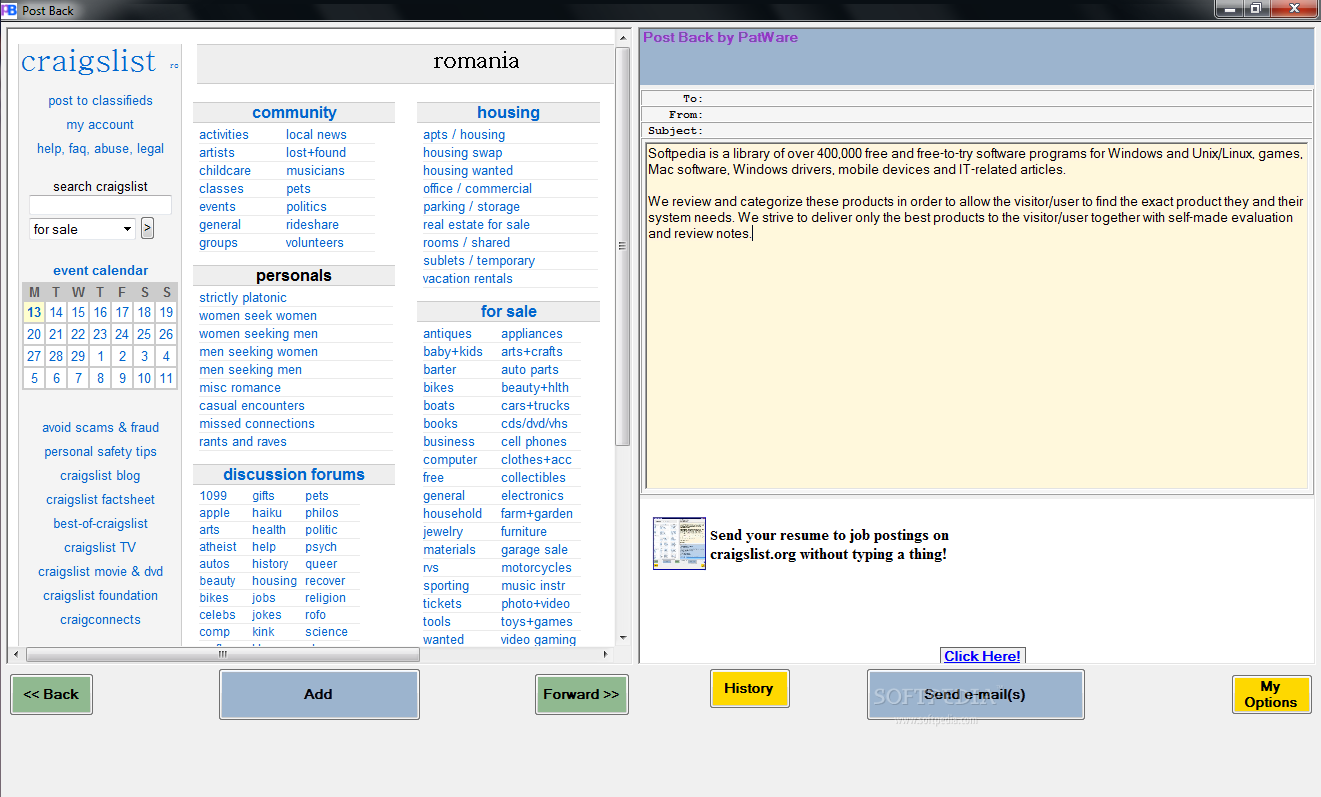Click the craigslist logo link
Screen dimensions: 1321x797
88,61
